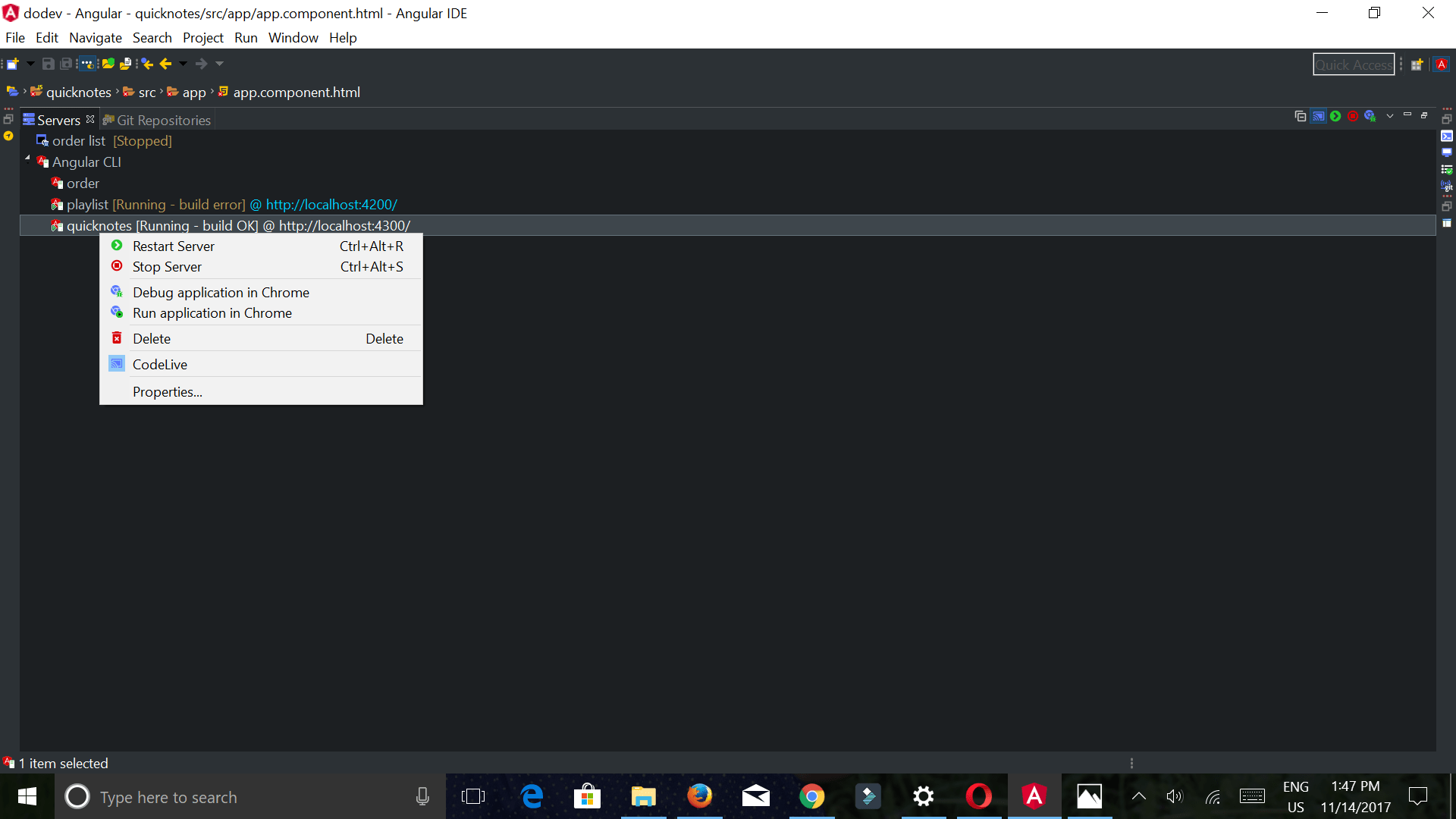
Task: Open the Open File toolbar icon
Action: click(x=126, y=64)
